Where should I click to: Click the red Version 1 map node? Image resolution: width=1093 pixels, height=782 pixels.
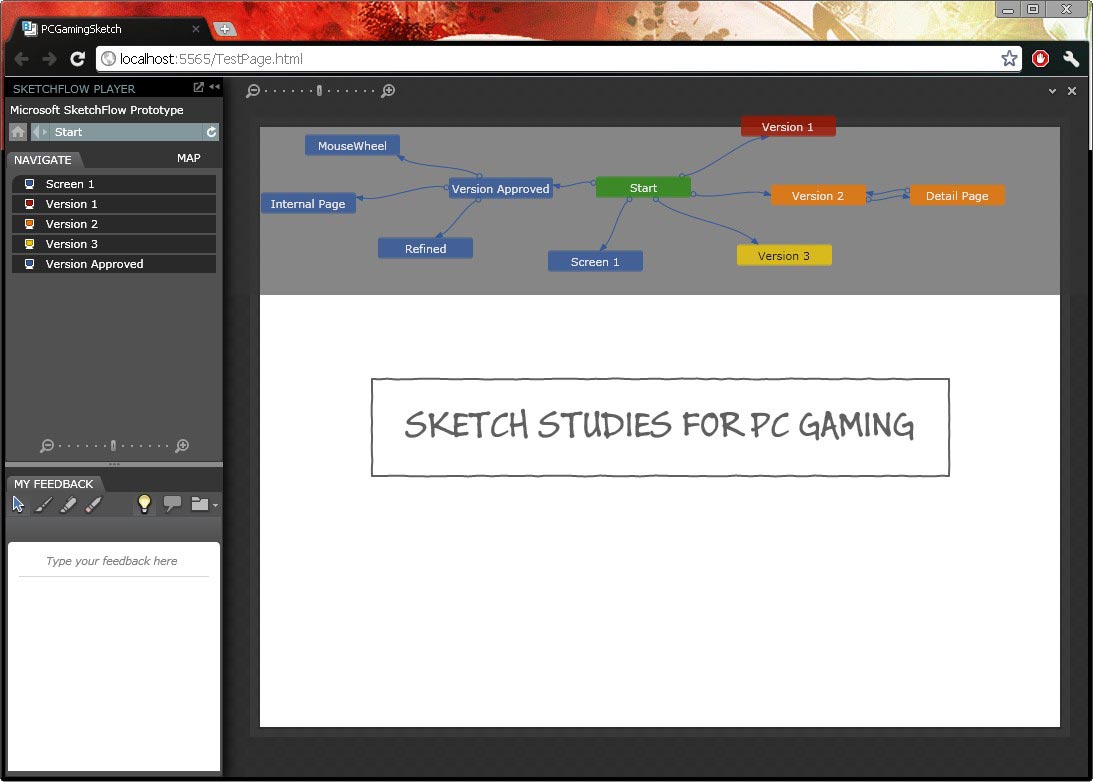tap(788, 127)
